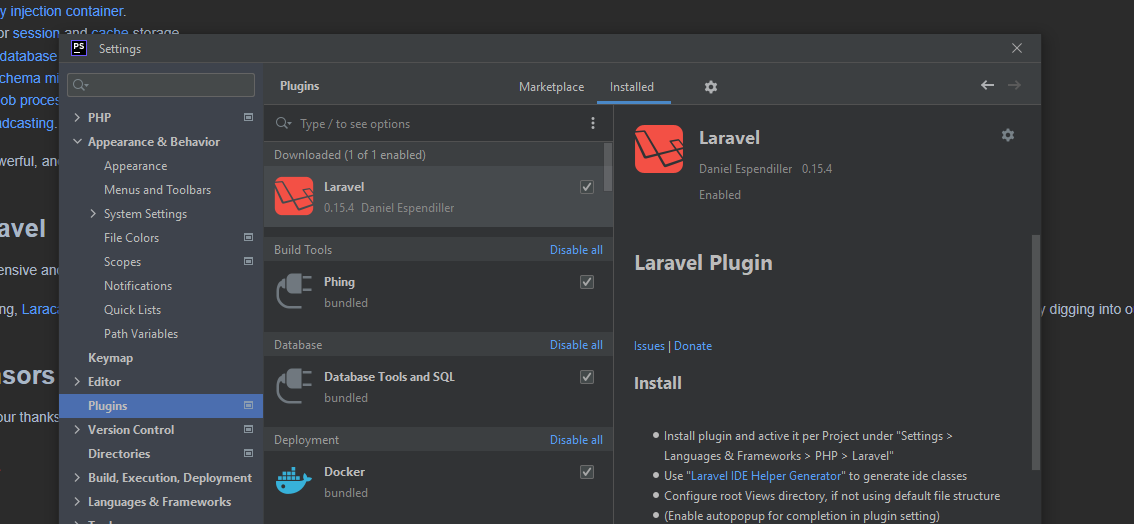1134x524 pixels.
Task: Click the Phing plug icon in the list
Action: click(x=294, y=291)
